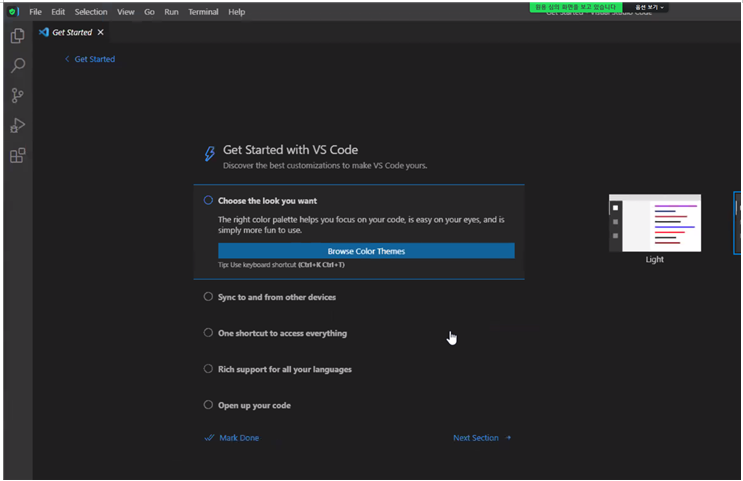Open the Help menu
The height and width of the screenshot is (481, 743).
[236, 12]
